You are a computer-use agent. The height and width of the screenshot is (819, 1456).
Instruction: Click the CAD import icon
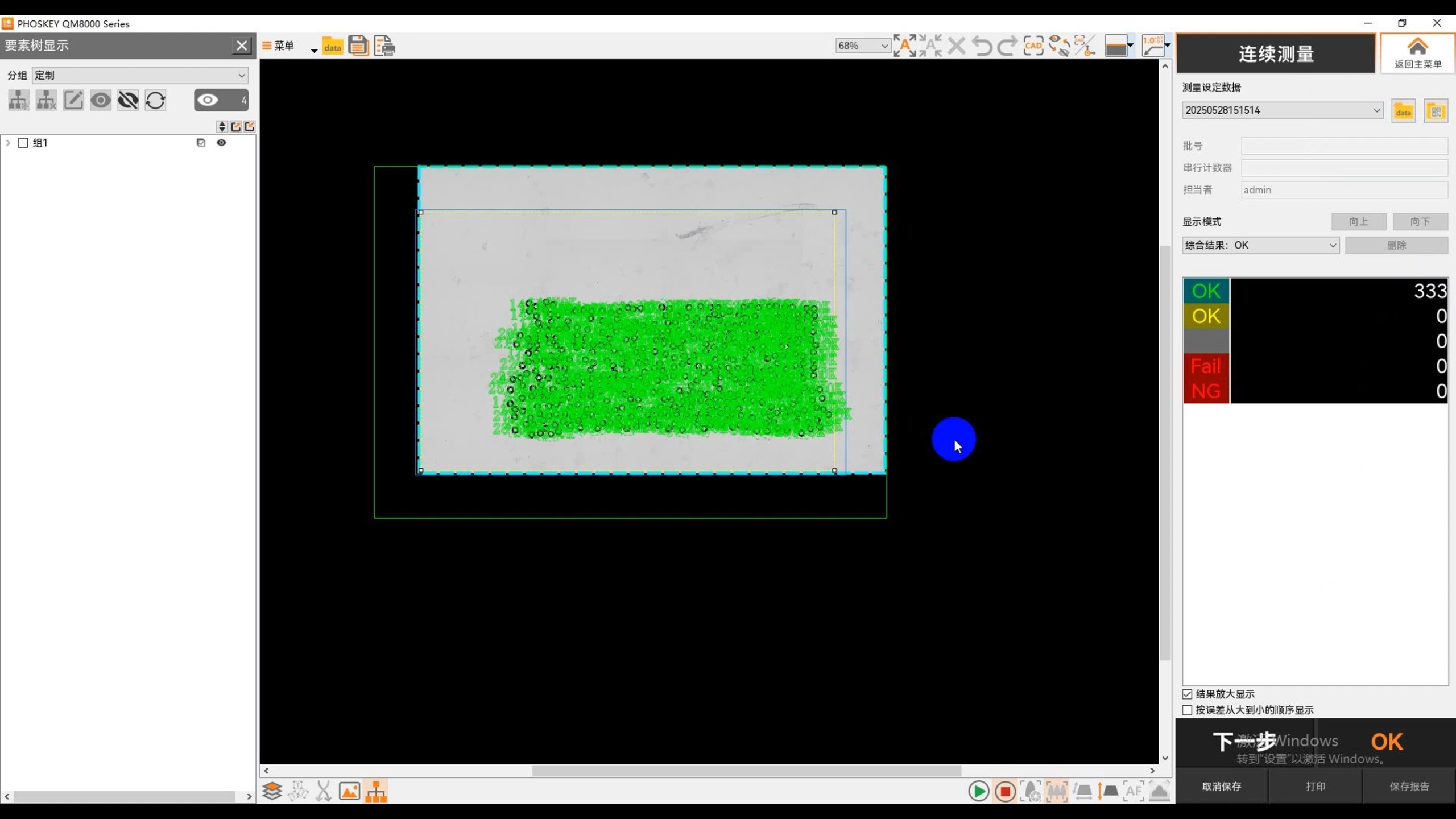coord(1033,45)
